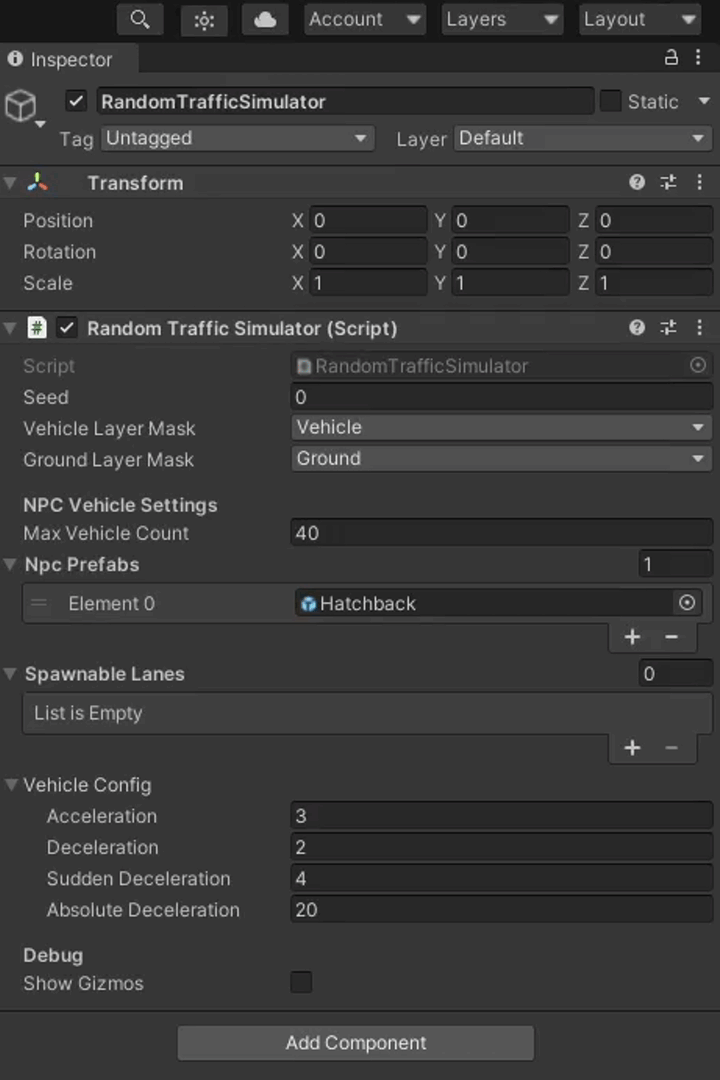
Task: Enable the Static checkbox
Action: pyautogui.click(x=610, y=101)
